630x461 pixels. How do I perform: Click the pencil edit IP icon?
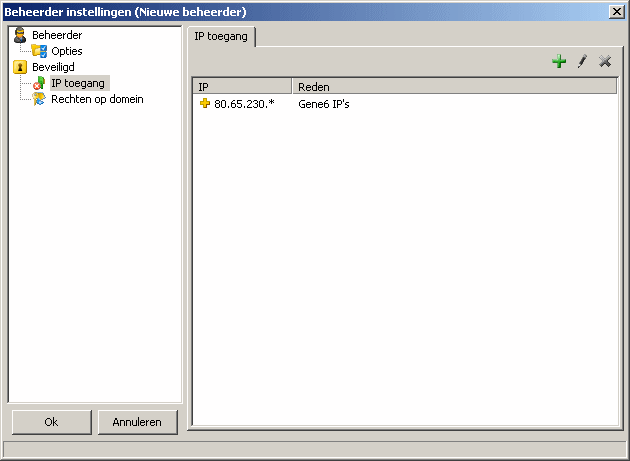point(582,61)
